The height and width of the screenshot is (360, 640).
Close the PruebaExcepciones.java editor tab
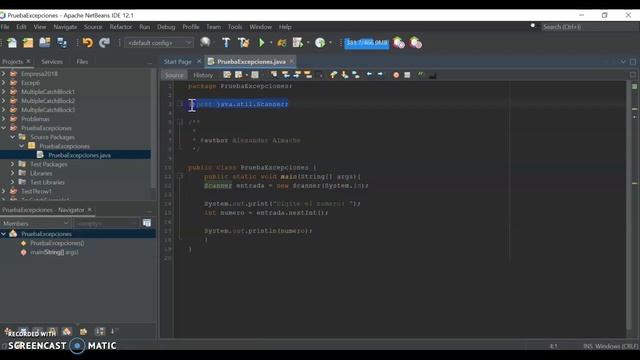291,61
